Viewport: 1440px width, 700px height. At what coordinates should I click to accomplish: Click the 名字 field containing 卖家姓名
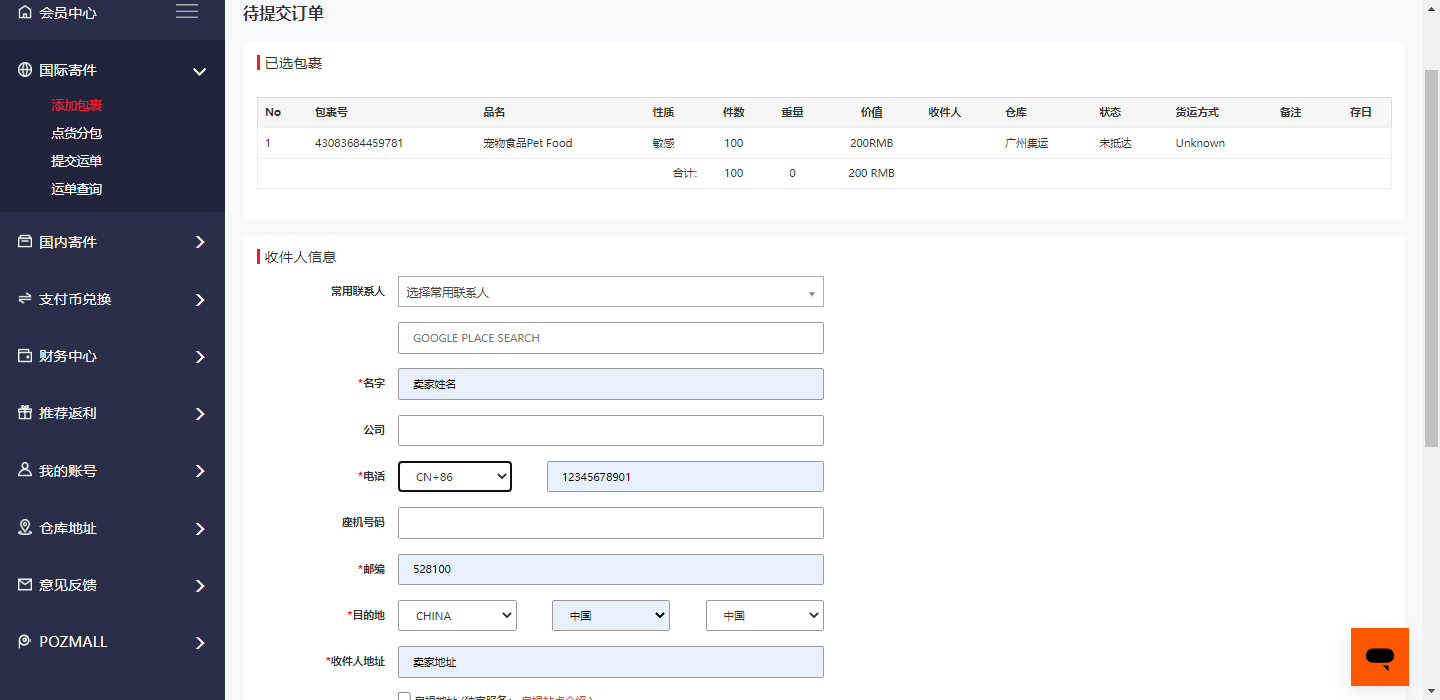point(611,384)
